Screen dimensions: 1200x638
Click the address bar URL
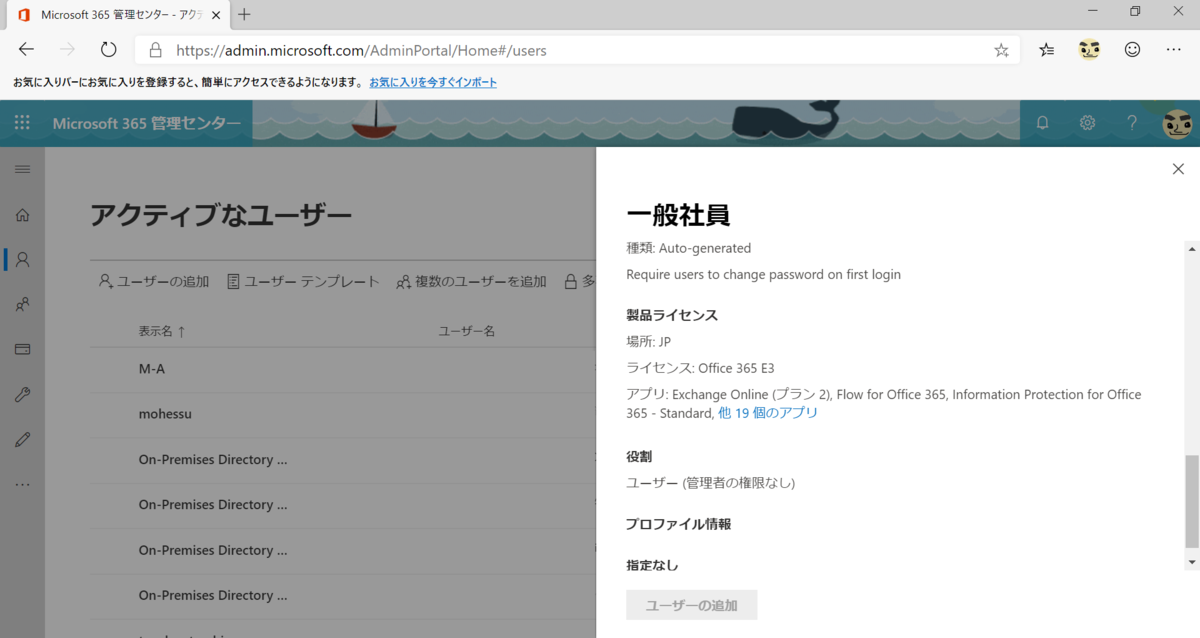click(361, 50)
